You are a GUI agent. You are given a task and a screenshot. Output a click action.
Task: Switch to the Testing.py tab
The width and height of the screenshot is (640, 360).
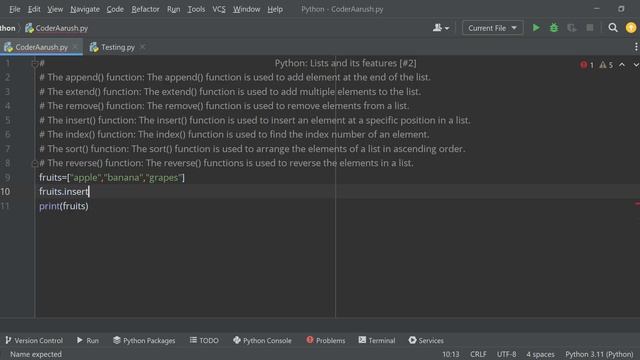point(118,47)
